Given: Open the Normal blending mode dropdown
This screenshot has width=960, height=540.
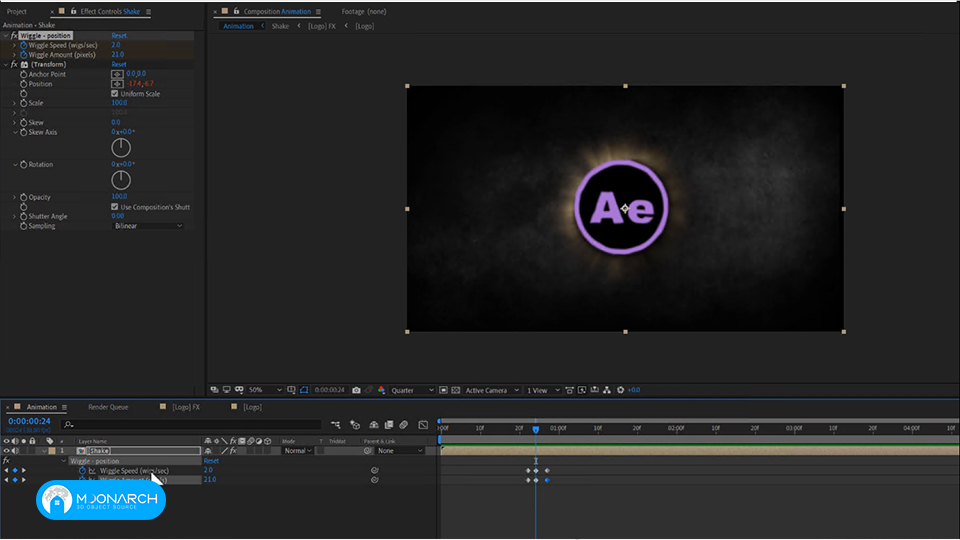Looking at the screenshot, I should click(x=298, y=451).
